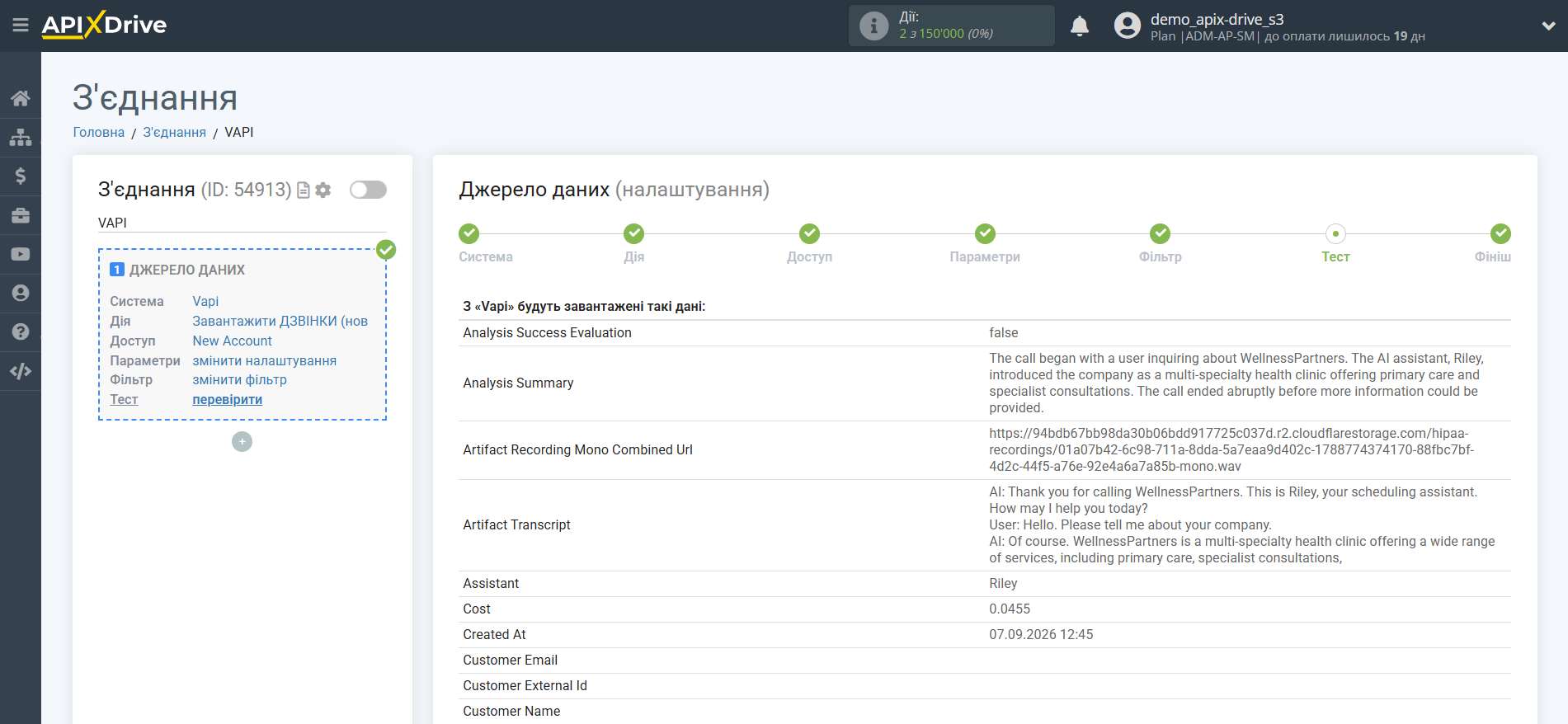Open the New Account access link
Viewport: 1568px width, 724px height.
pyautogui.click(x=233, y=341)
